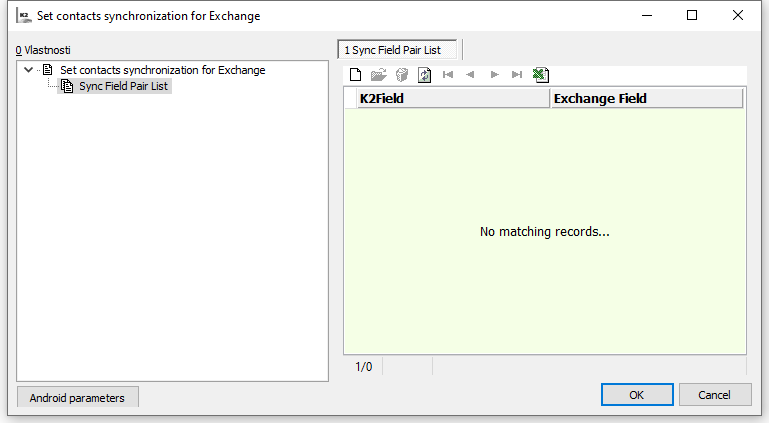Go to first record navigation icon
Viewport: 769px width, 423px height.
[x=448, y=75]
